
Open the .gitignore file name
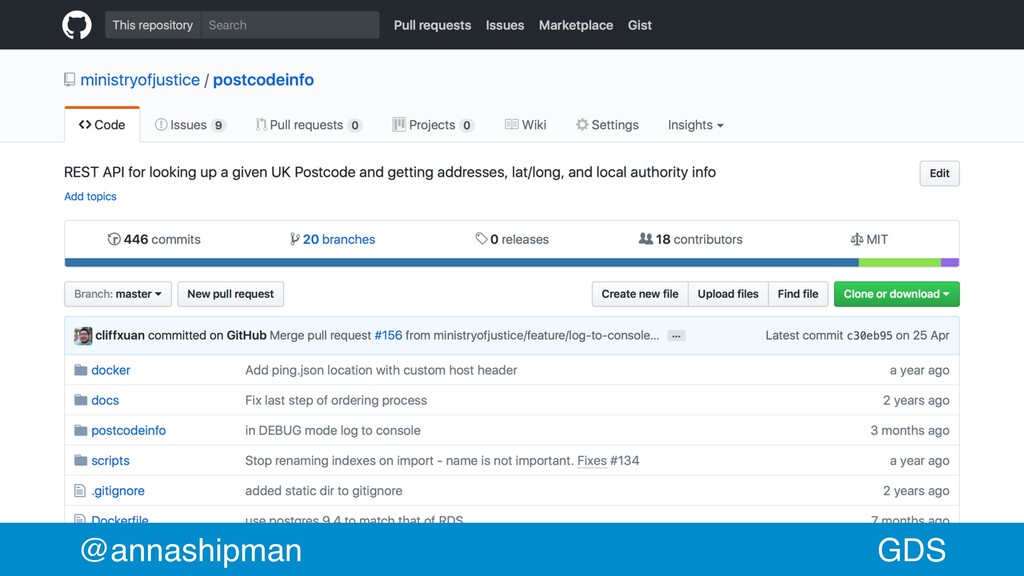pos(118,490)
